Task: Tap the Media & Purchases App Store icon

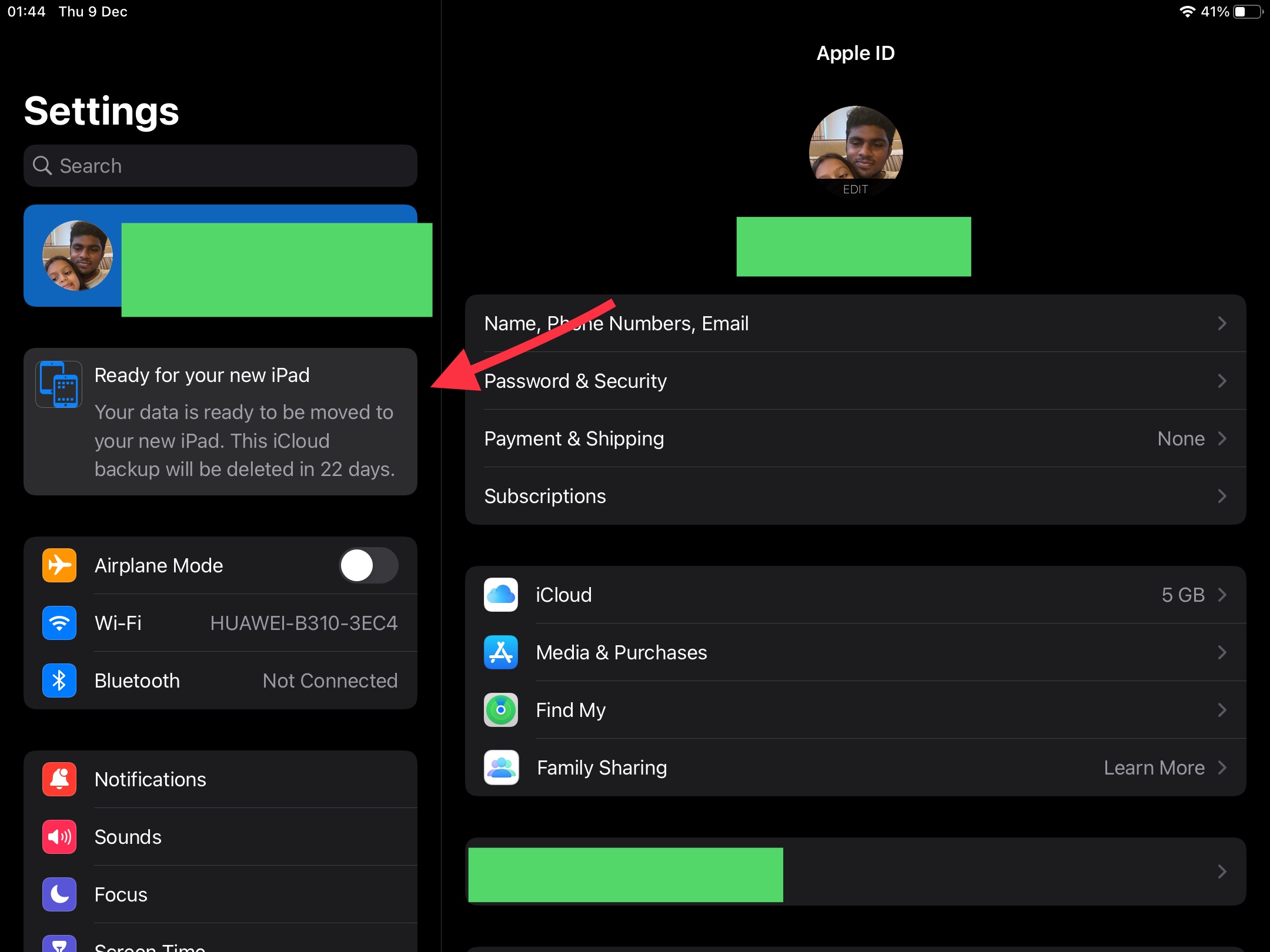Action: coord(500,652)
